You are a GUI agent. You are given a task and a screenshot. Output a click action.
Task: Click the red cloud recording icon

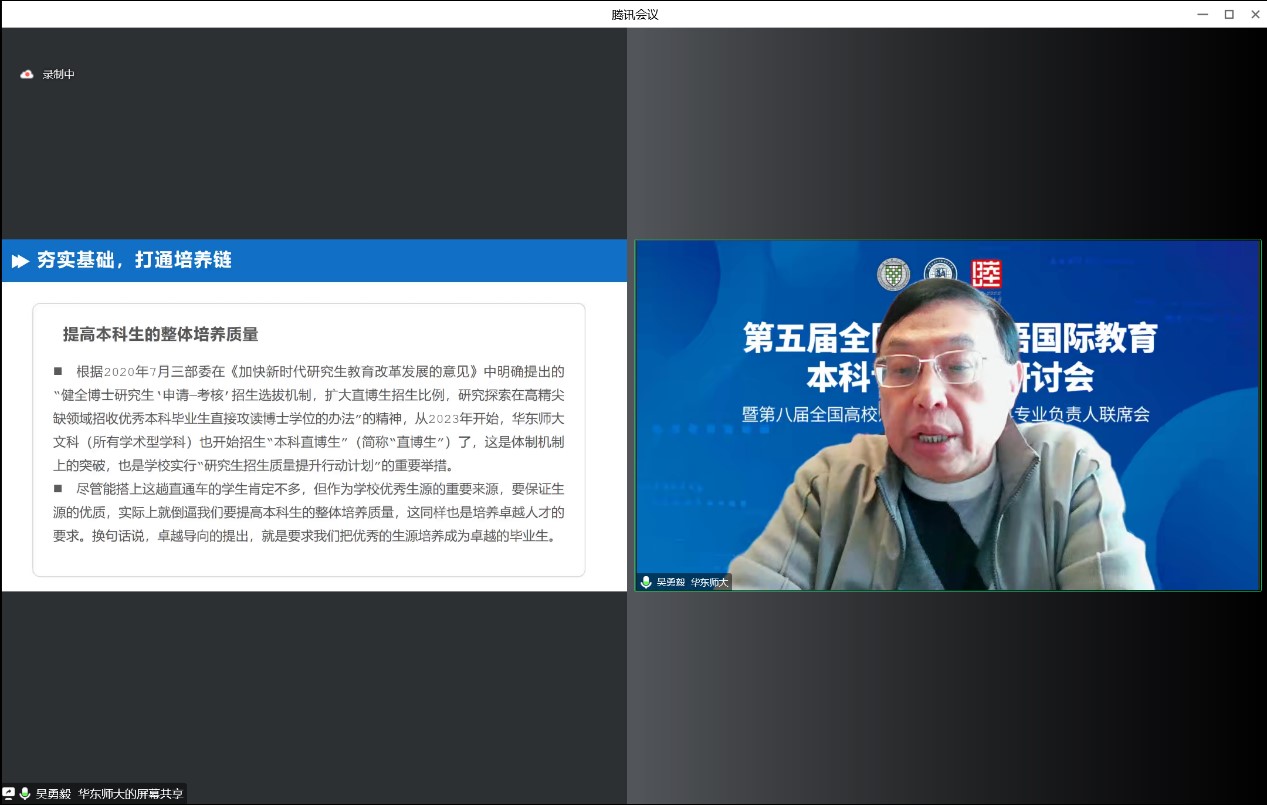[27, 75]
